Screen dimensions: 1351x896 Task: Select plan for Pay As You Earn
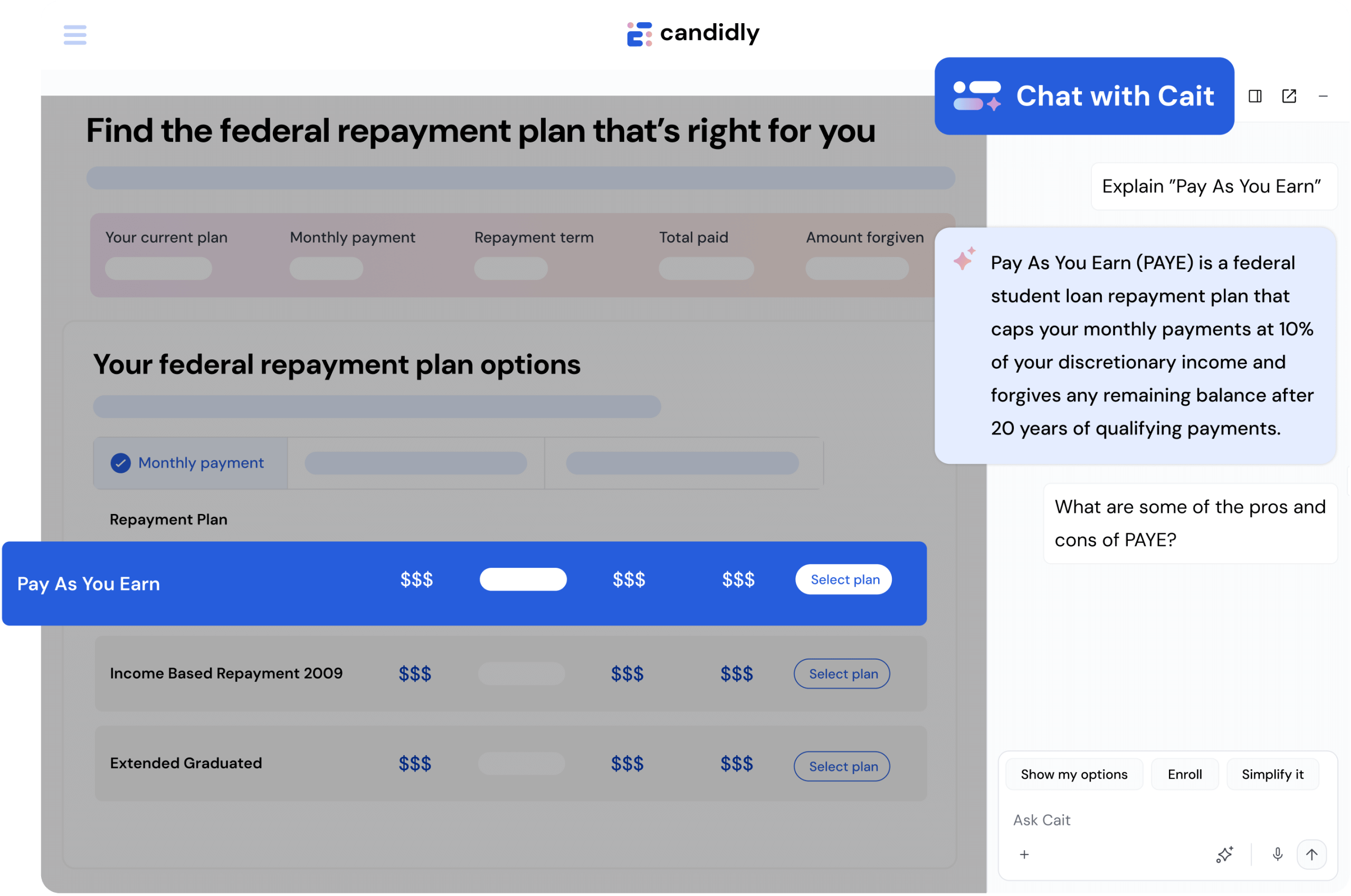(x=843, y=579)
